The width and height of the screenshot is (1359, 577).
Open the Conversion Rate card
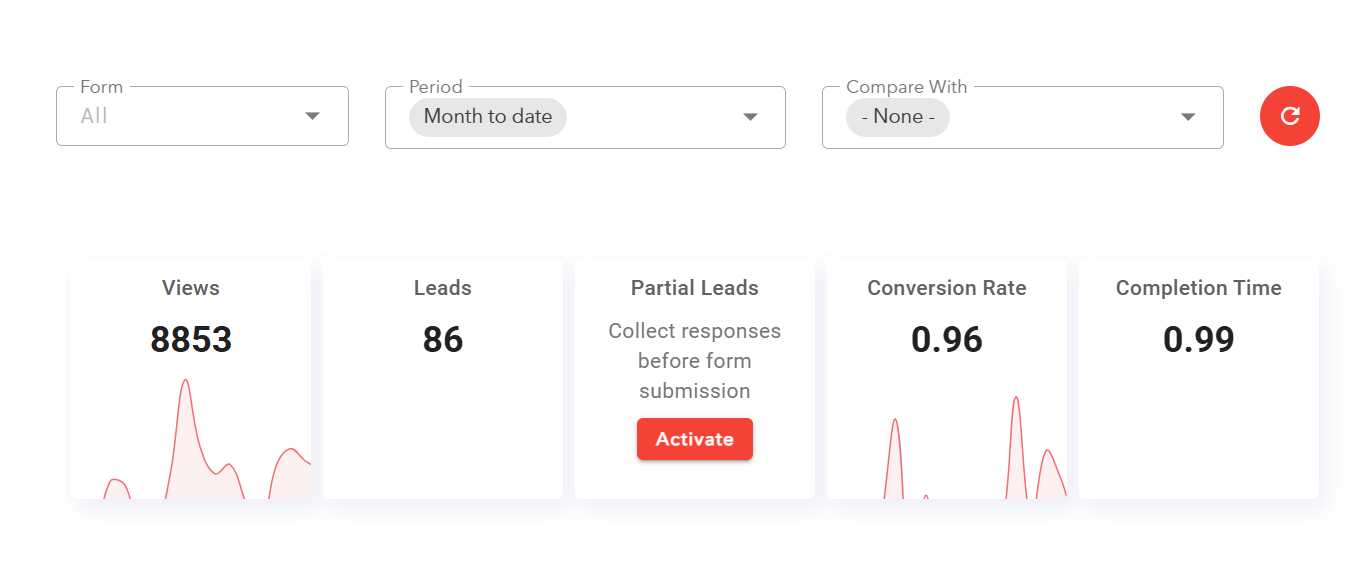[947, 379]
